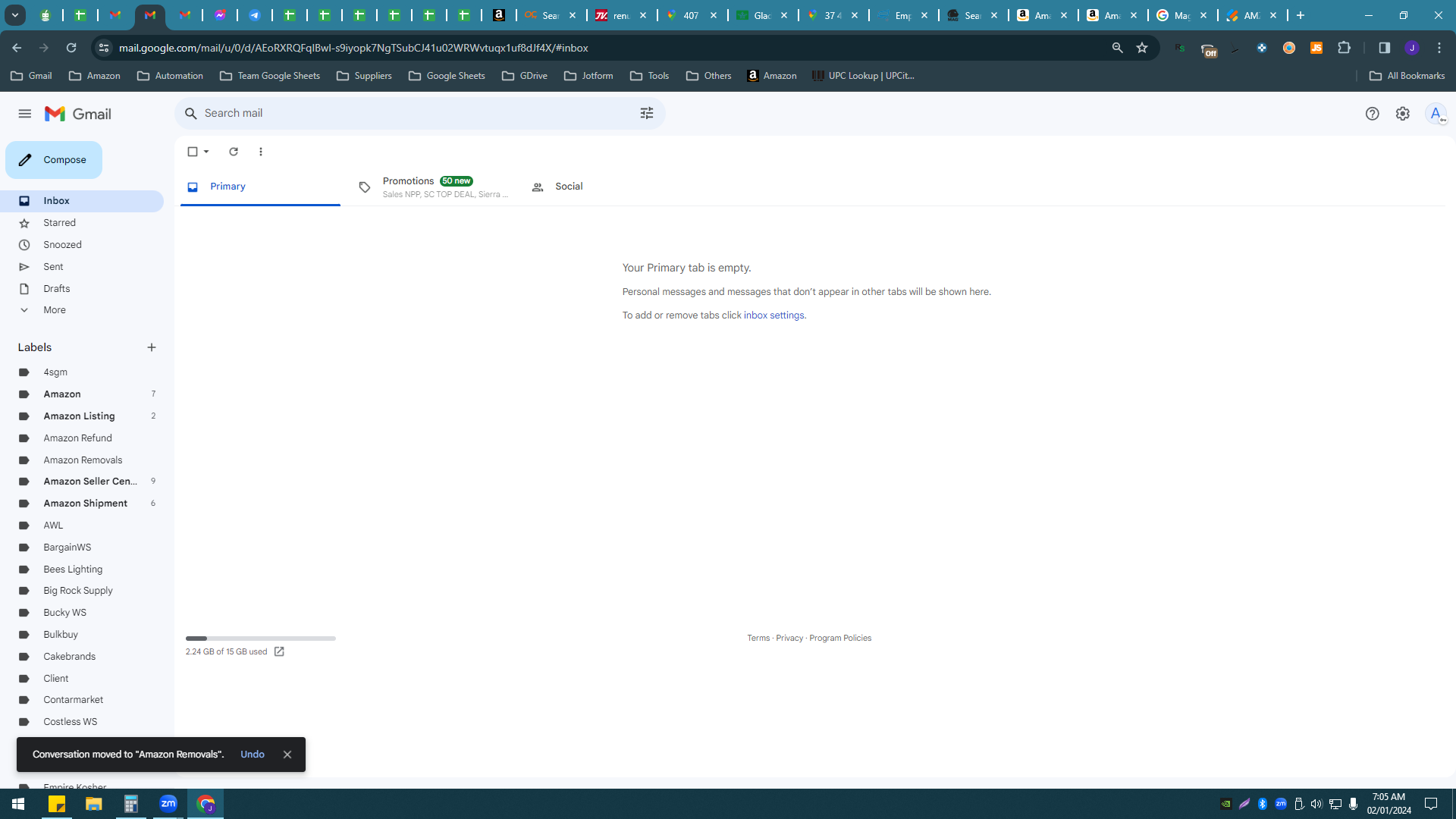Open the Contarmarket label
The height and width of the screenshot is (819, 1456).
tap(82, 700)
